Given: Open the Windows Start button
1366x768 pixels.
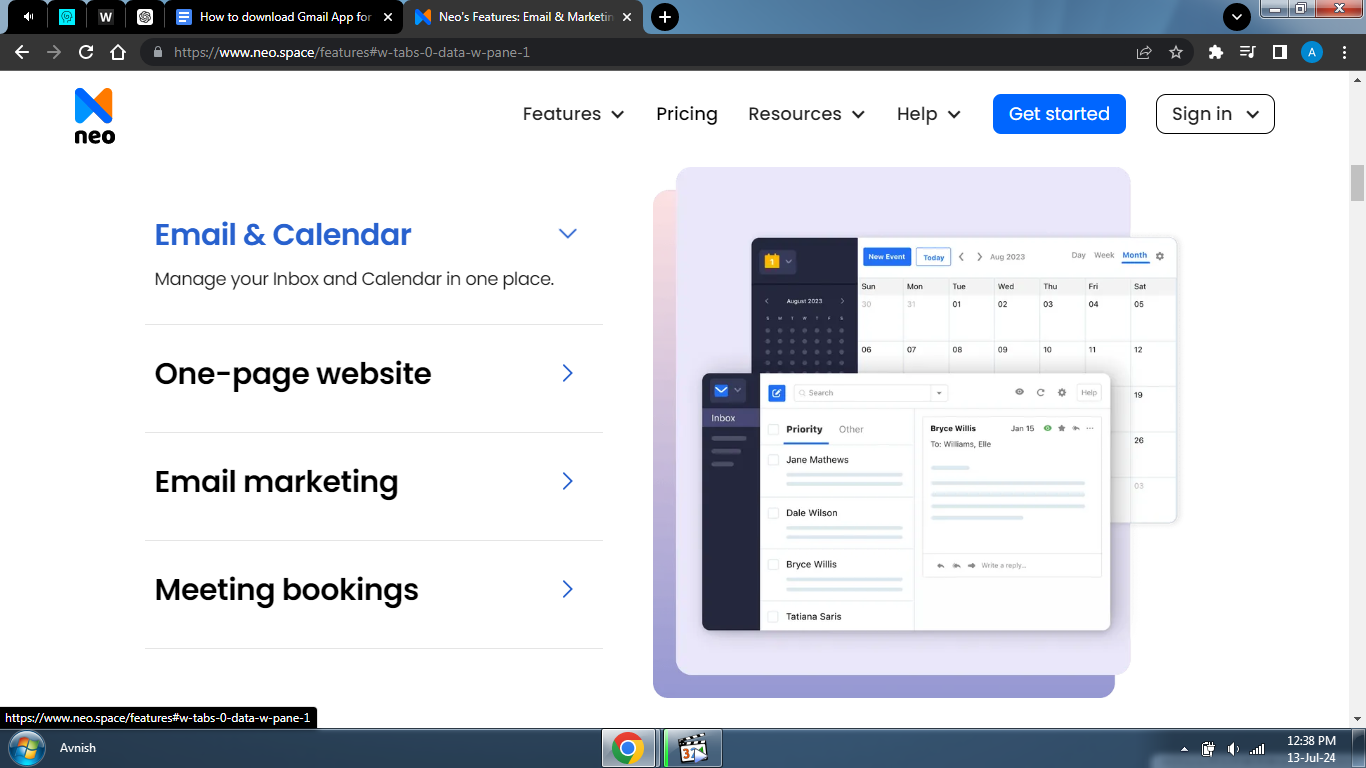Looking at the screenshot, I should point(25,748).
